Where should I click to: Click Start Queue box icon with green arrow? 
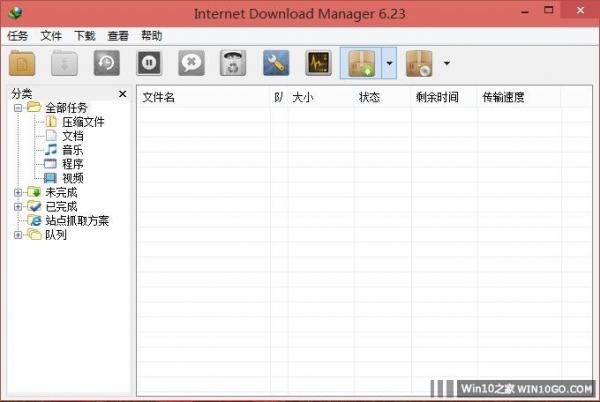[x=361, y=63]
